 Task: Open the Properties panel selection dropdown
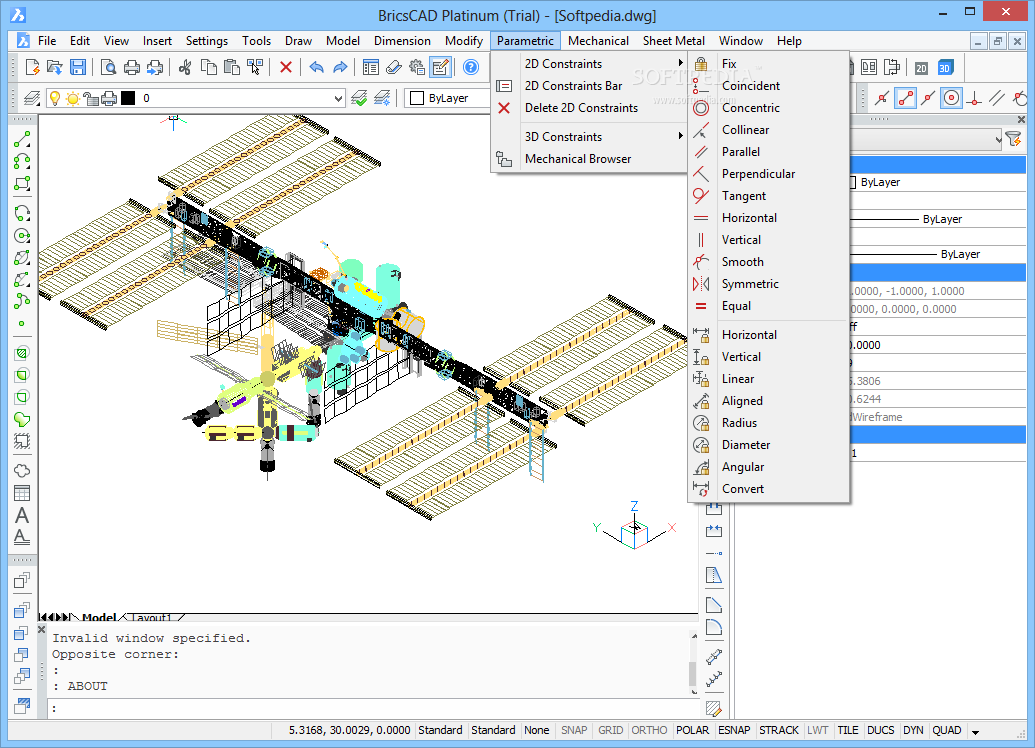tap(927, 139)
